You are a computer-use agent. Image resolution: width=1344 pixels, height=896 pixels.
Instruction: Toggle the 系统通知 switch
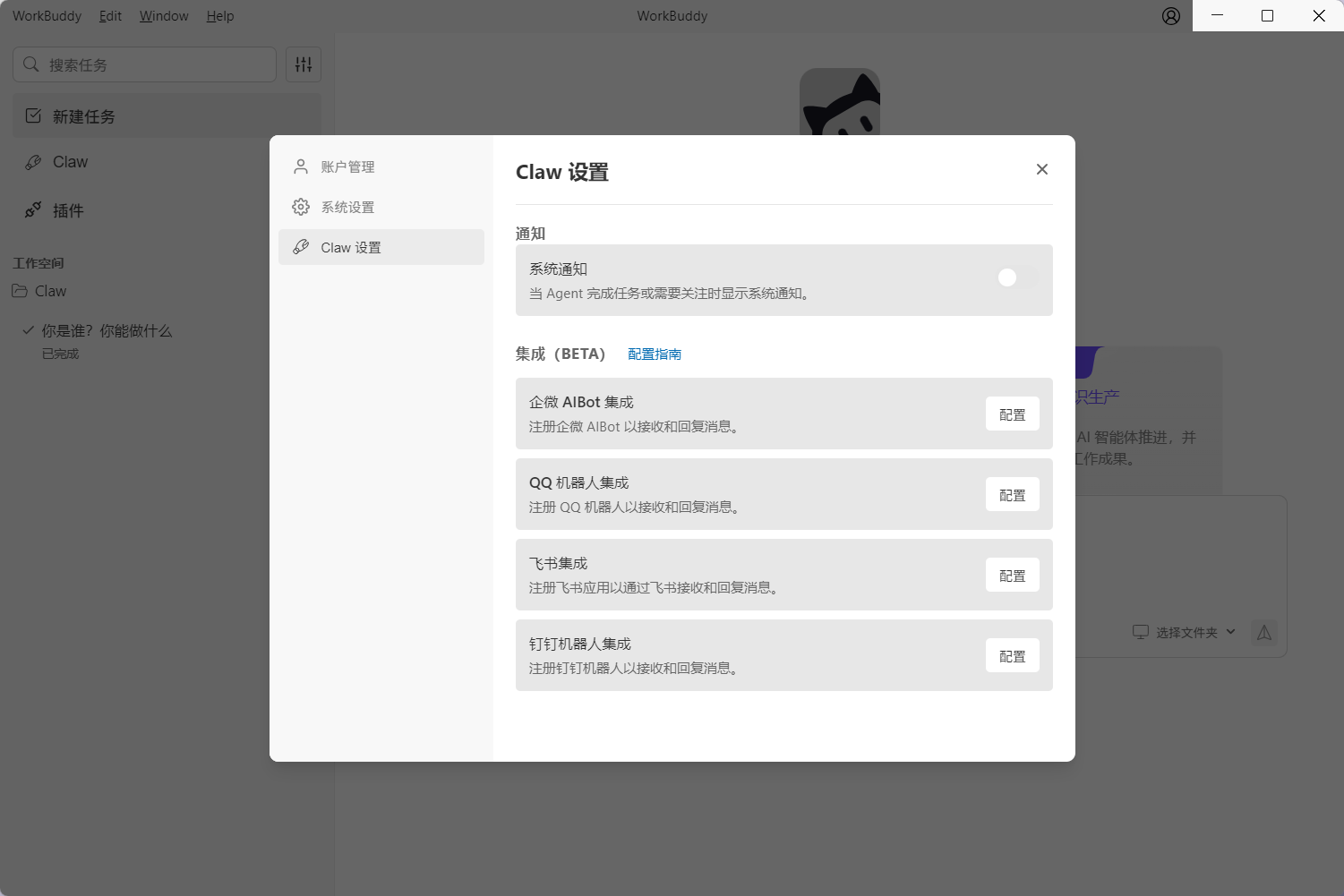click(x=1016, y=277)
